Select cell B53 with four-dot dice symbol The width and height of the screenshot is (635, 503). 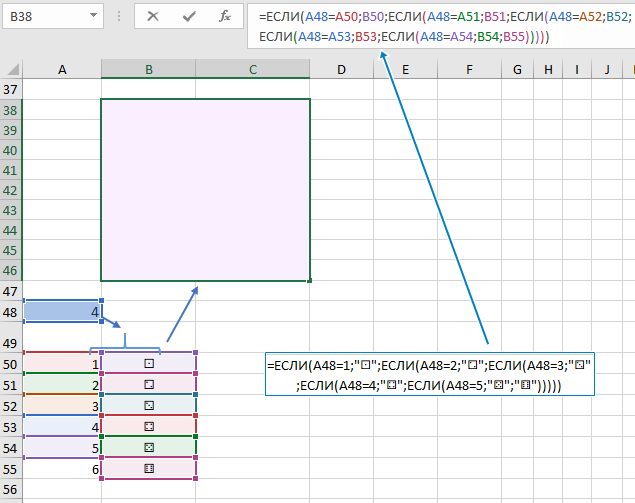pos(149,427)
